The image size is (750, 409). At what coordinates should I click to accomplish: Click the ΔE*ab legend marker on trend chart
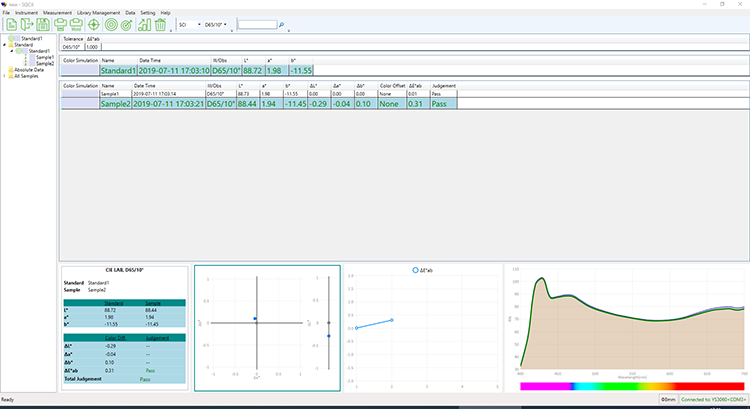coord(417,270)
